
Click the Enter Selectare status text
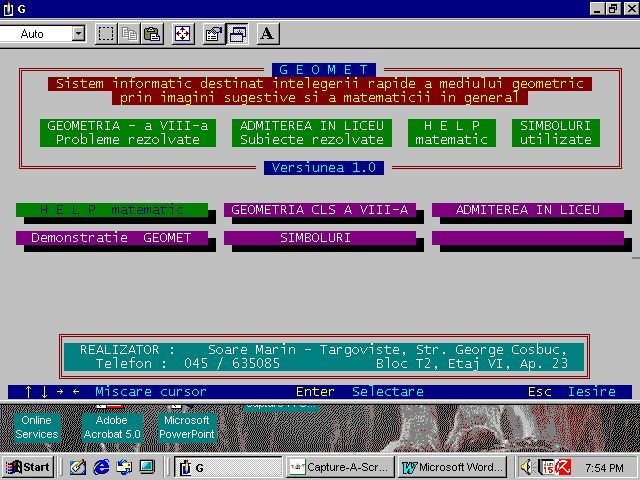click(360, 392)
